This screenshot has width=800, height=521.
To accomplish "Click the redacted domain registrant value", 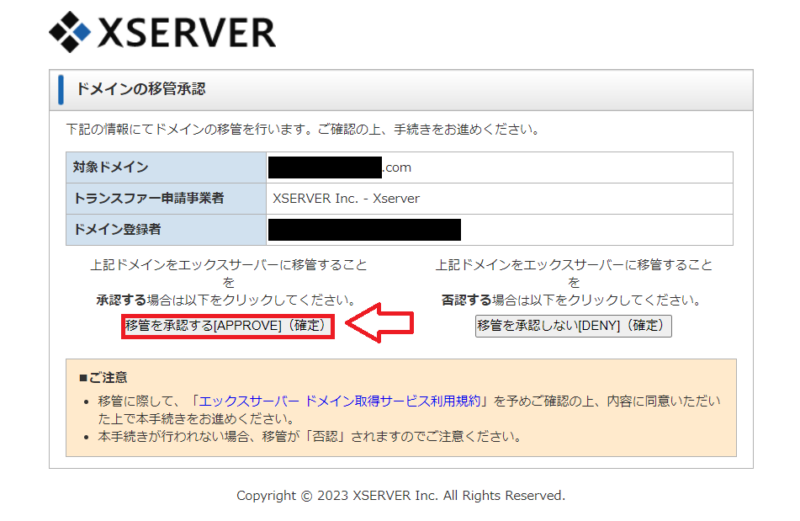I will 365,229.
